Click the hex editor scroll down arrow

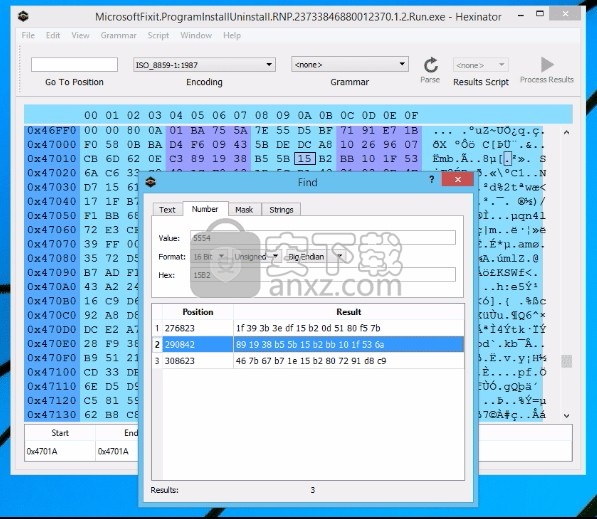(567, 415)
